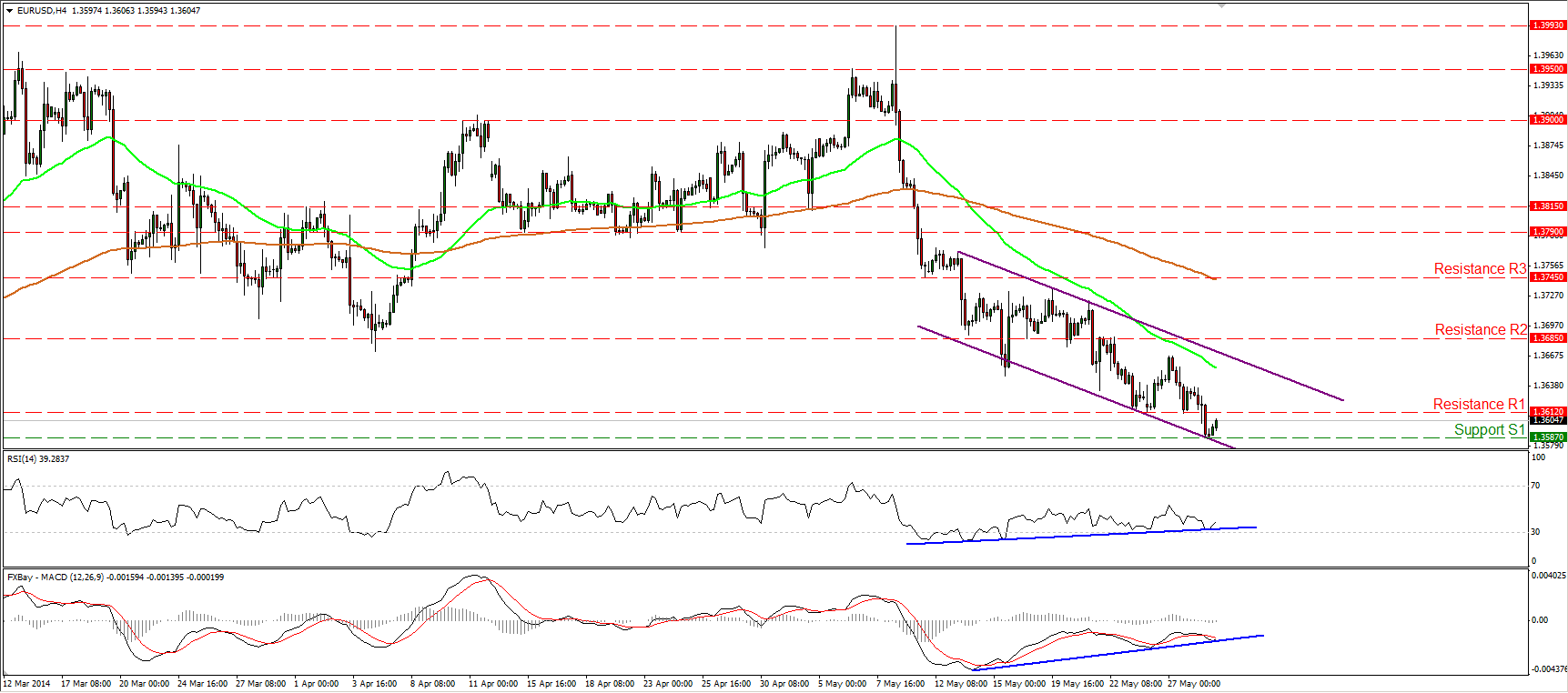Click the 1.39500 red price tag
Image resolution: width=1568 pixels, height=693 pixels.
click(x=1548, y=69)
